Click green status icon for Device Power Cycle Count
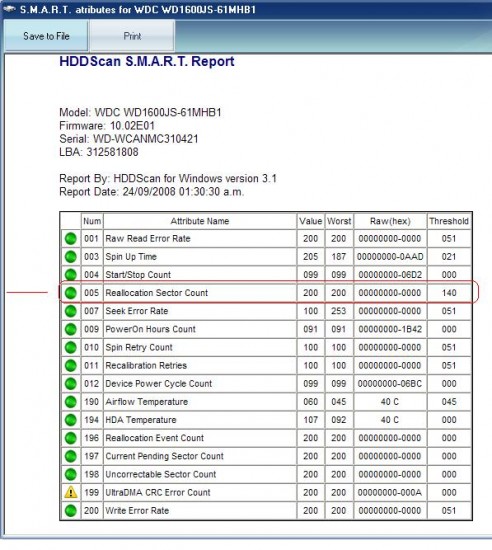The height and width of the screenshot is (550, 492). coord(71,384)
